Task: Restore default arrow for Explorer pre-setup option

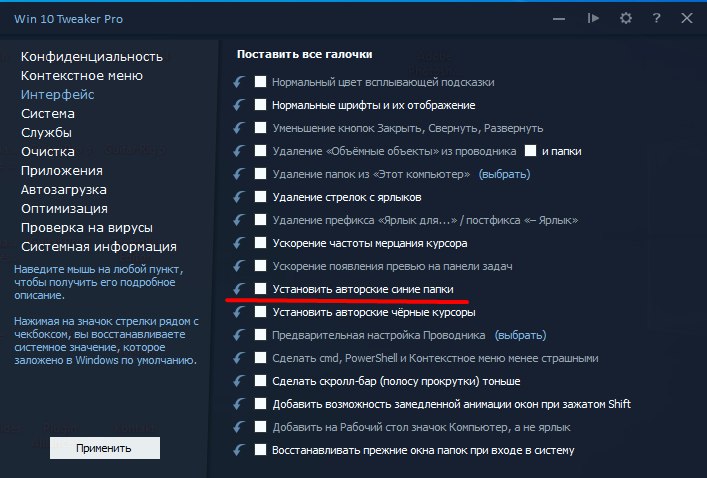Action: click(239, 335)
